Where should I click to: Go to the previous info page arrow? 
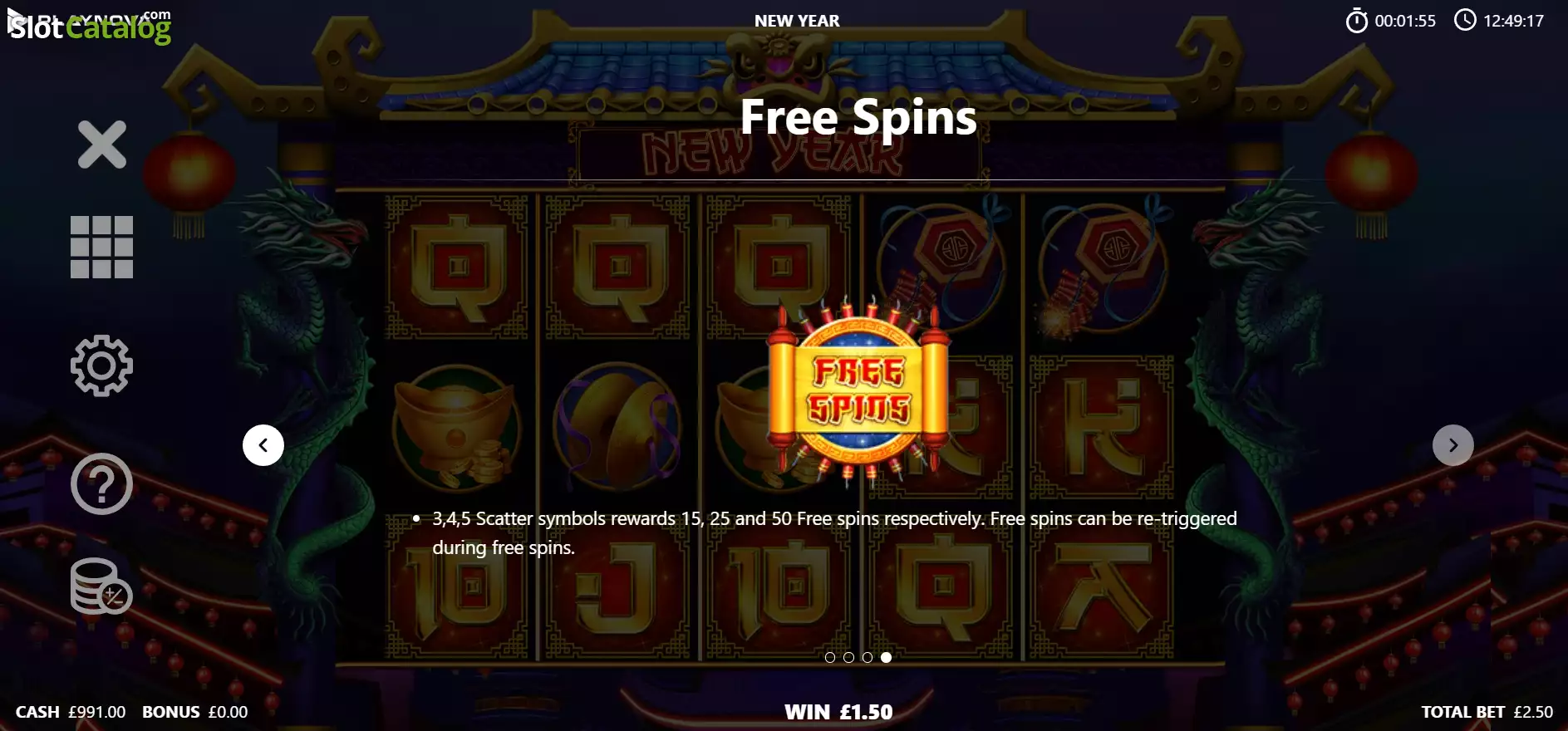[263, 445]
